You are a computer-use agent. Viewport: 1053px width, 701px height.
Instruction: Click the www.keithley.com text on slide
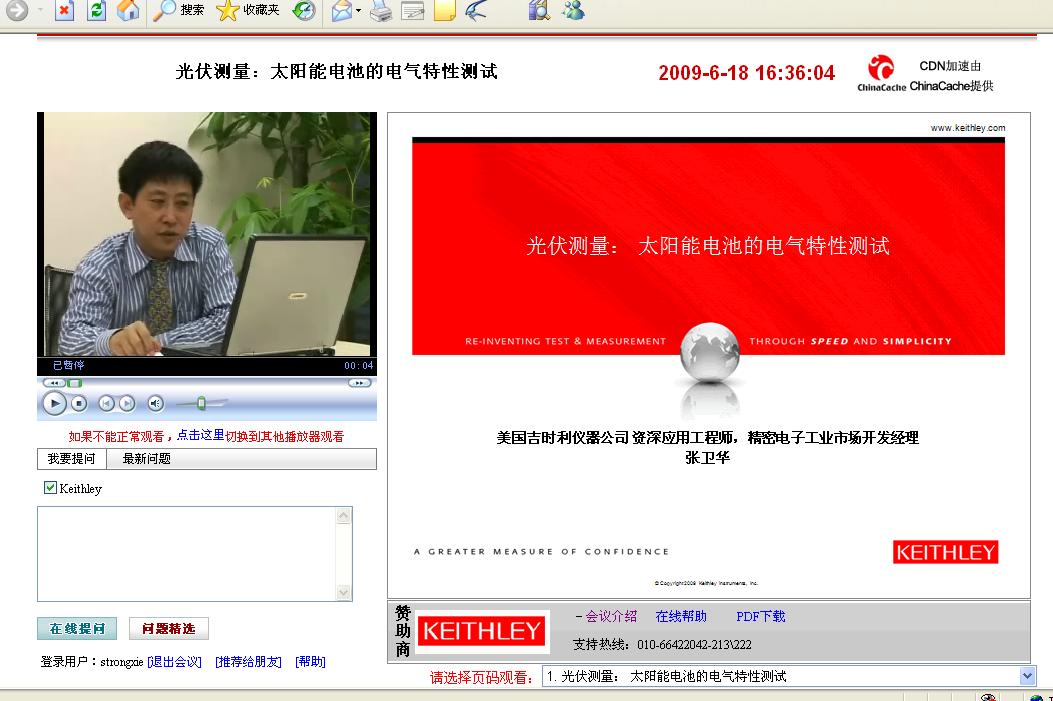pos(968,128)
